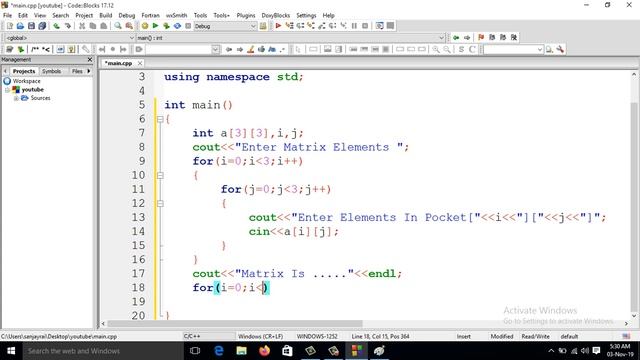The width and height of the screenshot is (640, 360).
Task: Click the wrench options icon
Action: coord(560,49)
